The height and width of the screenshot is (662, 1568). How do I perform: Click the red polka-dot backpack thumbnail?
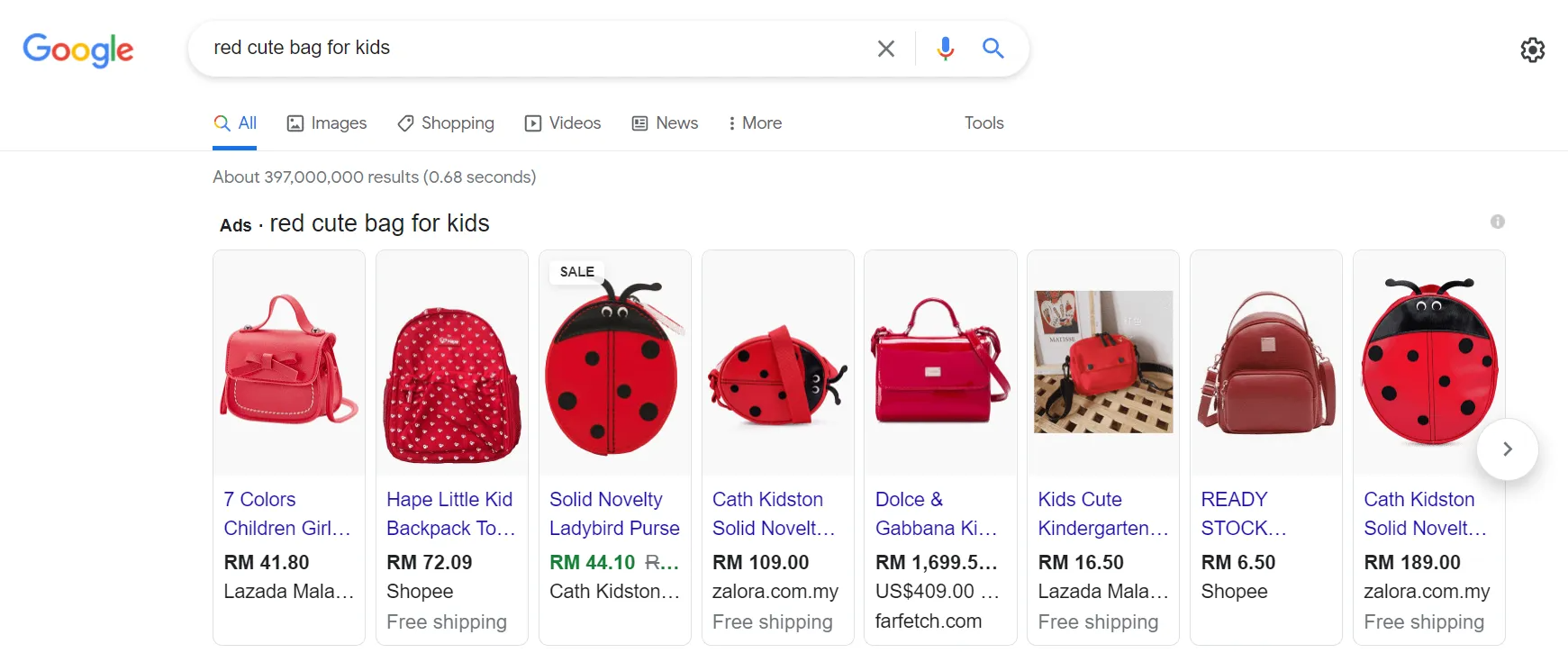click(x=451, y=363)
